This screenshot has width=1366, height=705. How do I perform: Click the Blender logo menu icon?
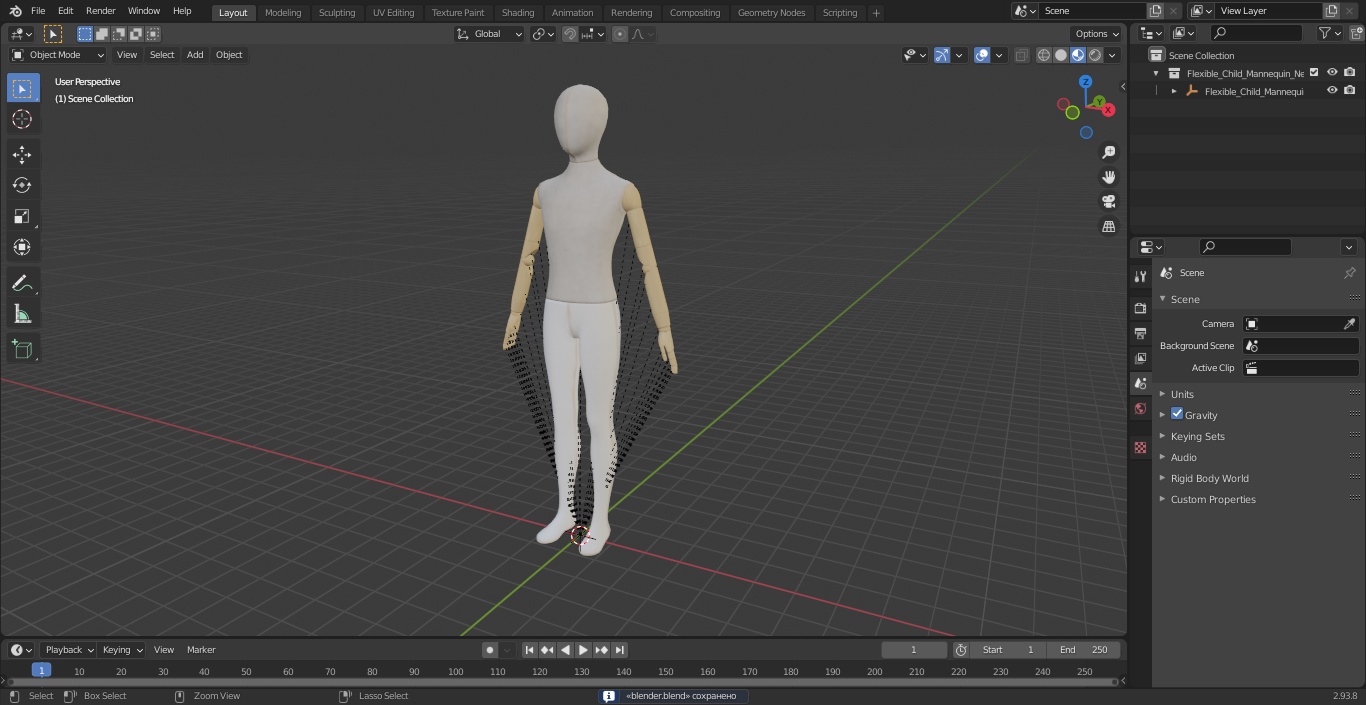coord(13,11)
